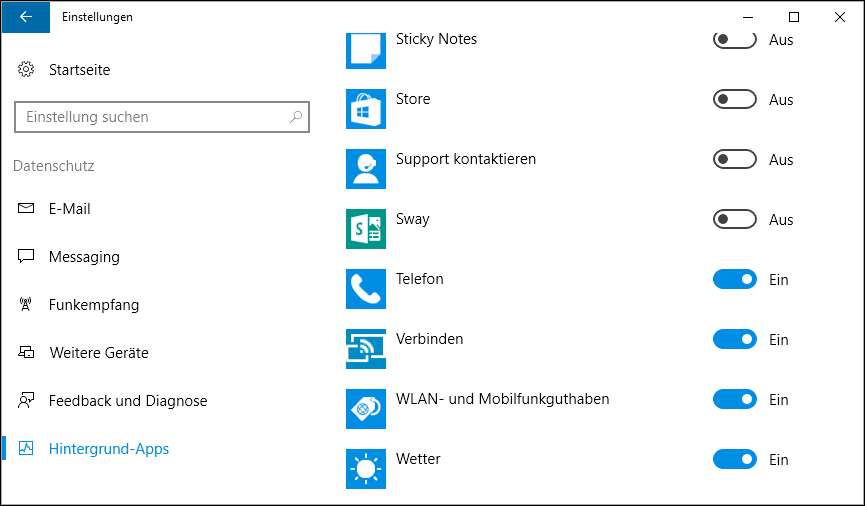Click the Wetter sun icon
This screenshot has height=506, width=865.
pyautogui.click(x=365, y=469)
